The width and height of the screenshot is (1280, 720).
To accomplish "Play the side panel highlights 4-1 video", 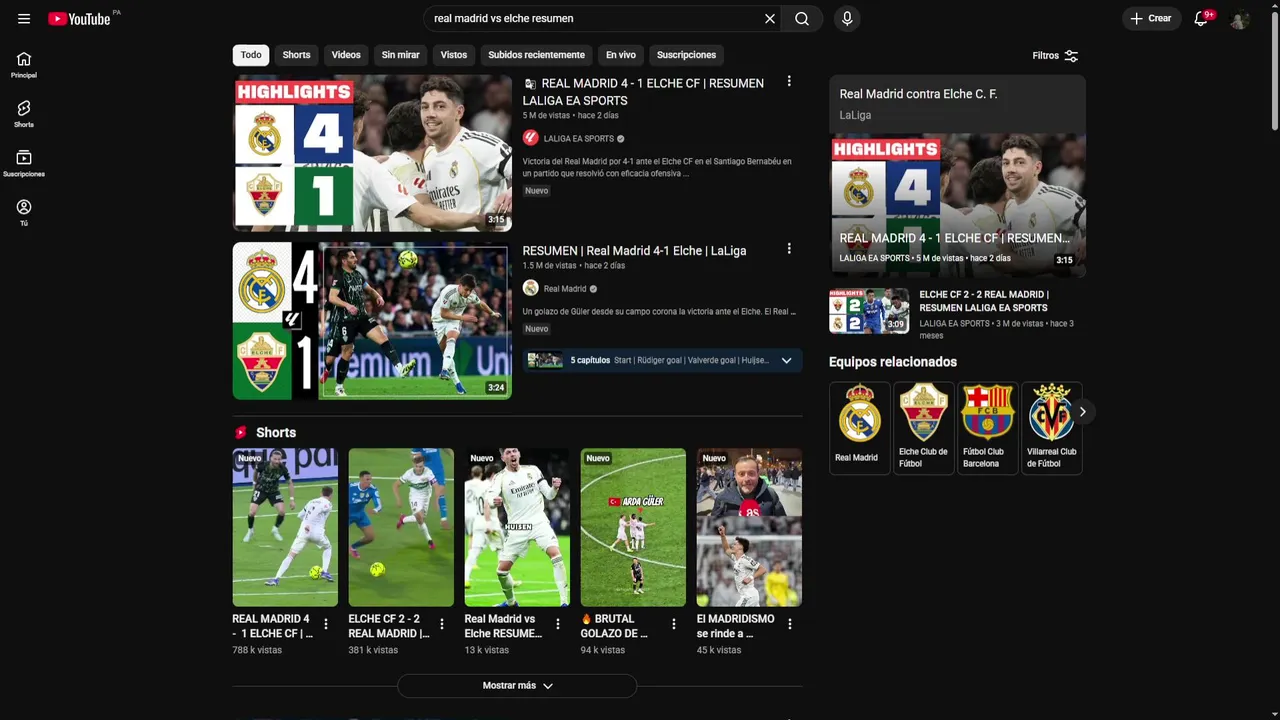I will [x=957, y=205].
